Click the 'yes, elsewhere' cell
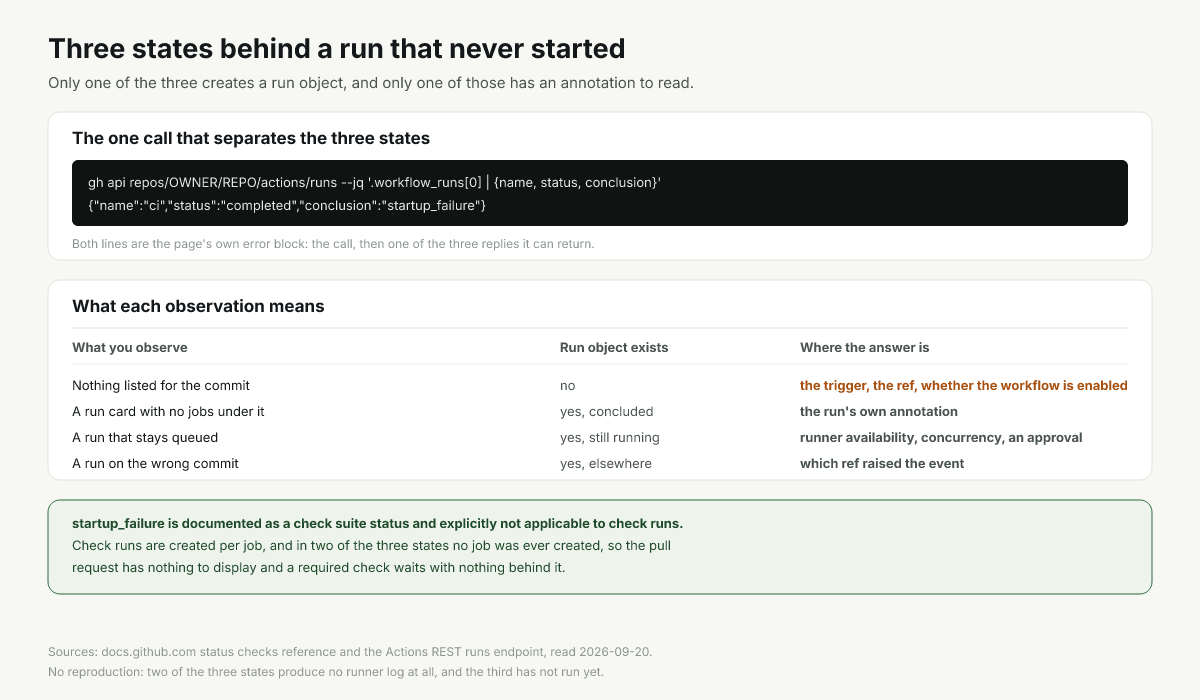1200x700 pixels. [606, 463]
